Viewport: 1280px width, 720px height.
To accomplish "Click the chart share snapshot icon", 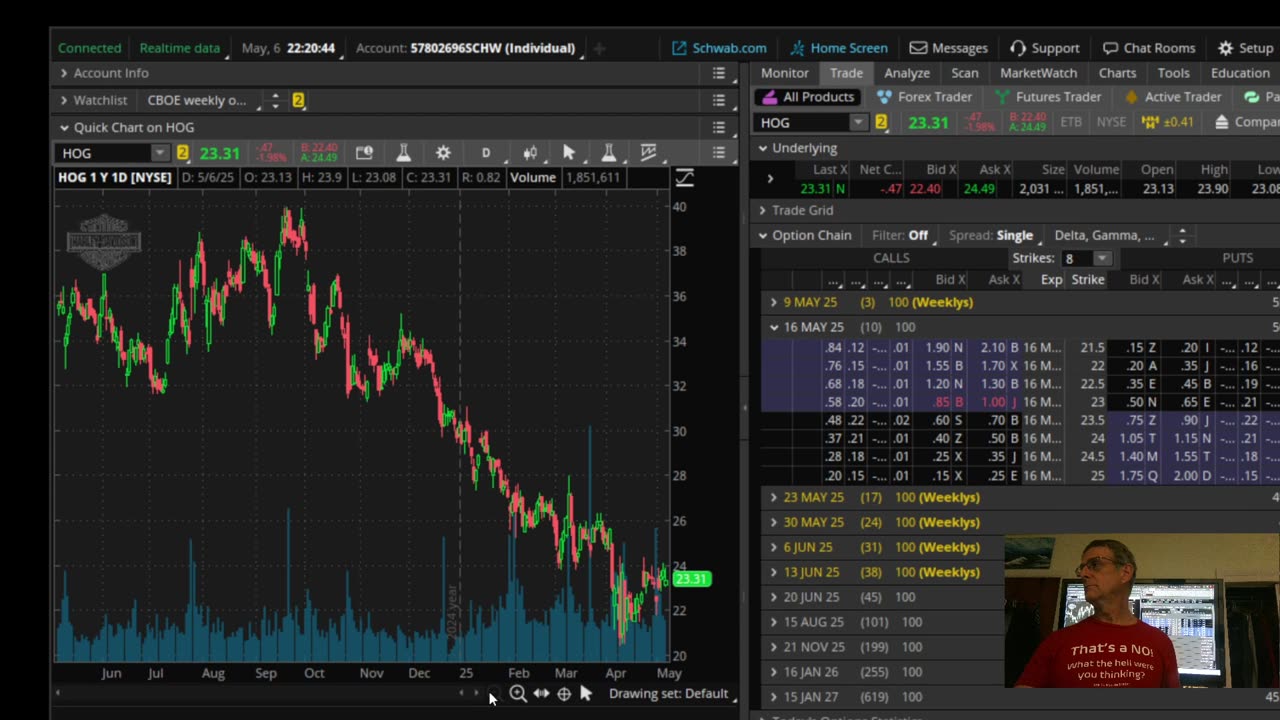I will [364, 152].
